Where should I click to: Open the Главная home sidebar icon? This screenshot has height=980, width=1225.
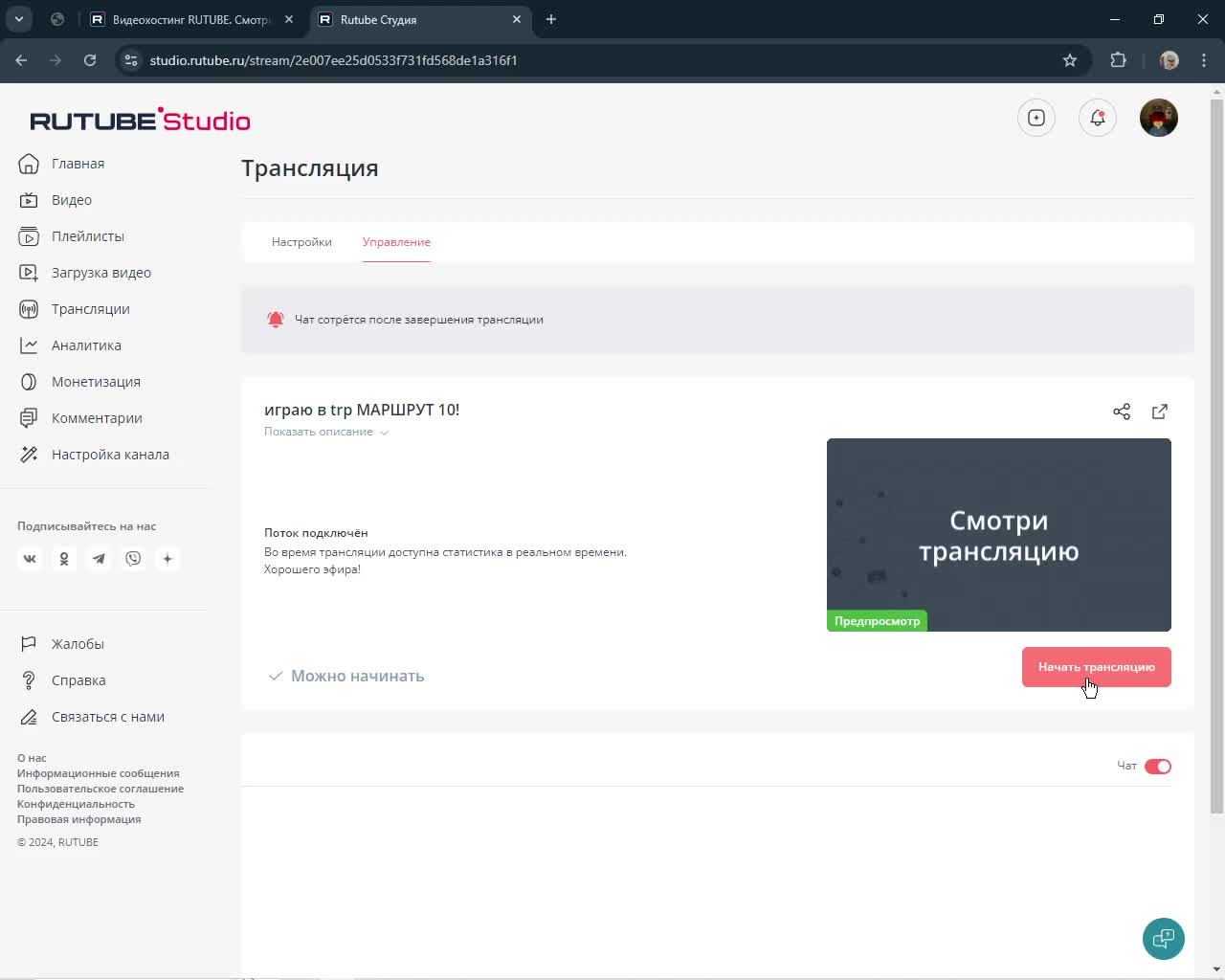[29, 164]
